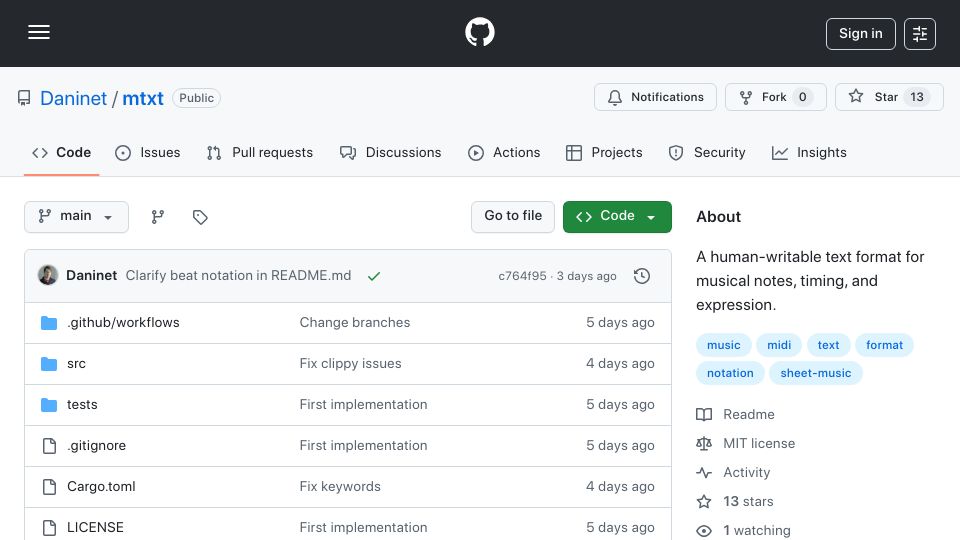Open the Security tab
Image resolution: width=960 pixels, height=540 pixels.
coord(707,152)
